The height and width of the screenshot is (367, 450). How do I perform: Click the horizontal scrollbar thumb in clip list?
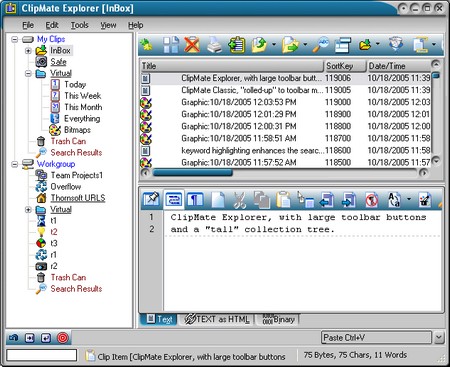(192, 173)
